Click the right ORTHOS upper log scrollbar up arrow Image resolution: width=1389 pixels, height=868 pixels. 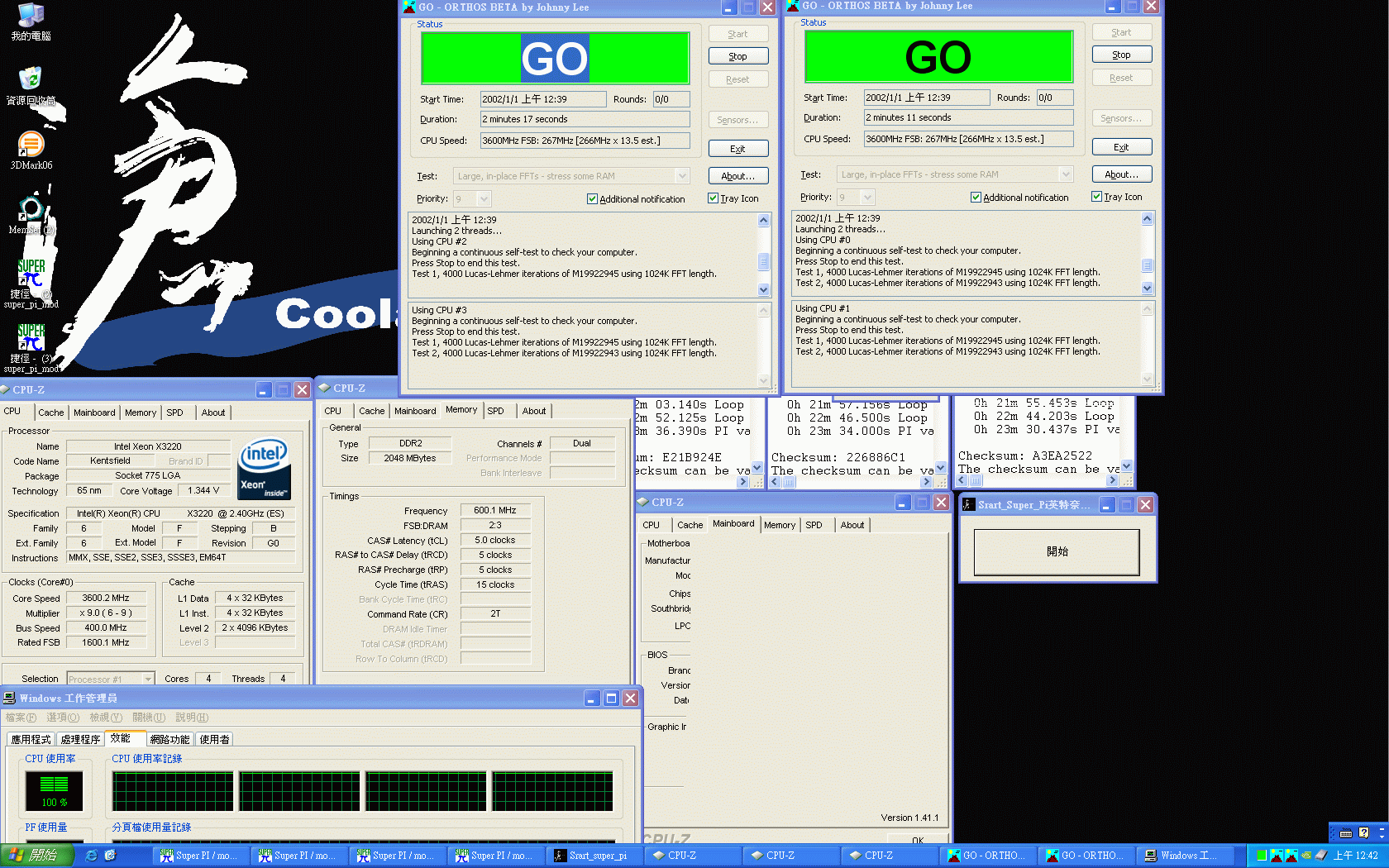(1147, 218)
